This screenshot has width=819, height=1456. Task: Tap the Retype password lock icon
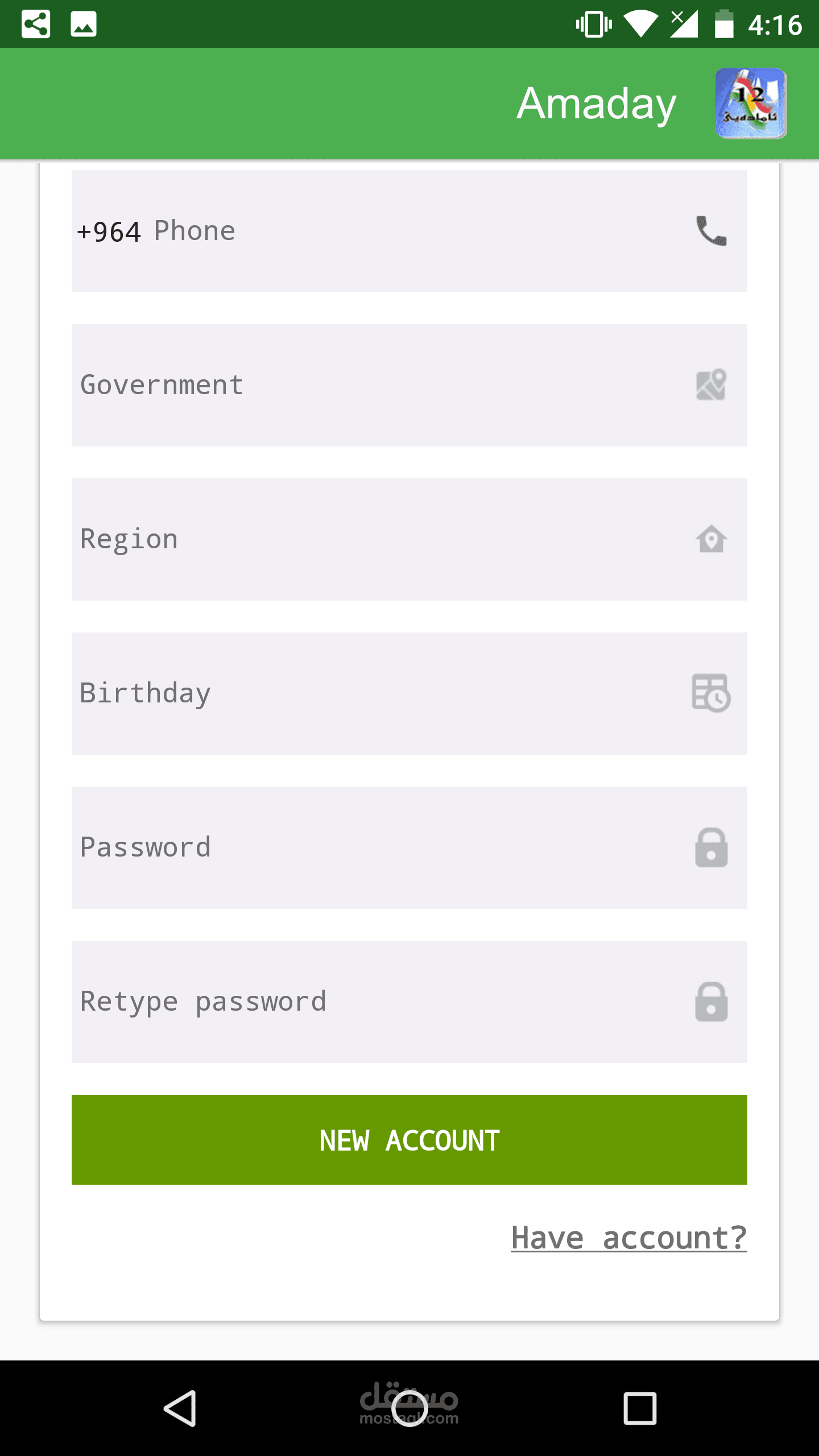[x=711, y=1002]
